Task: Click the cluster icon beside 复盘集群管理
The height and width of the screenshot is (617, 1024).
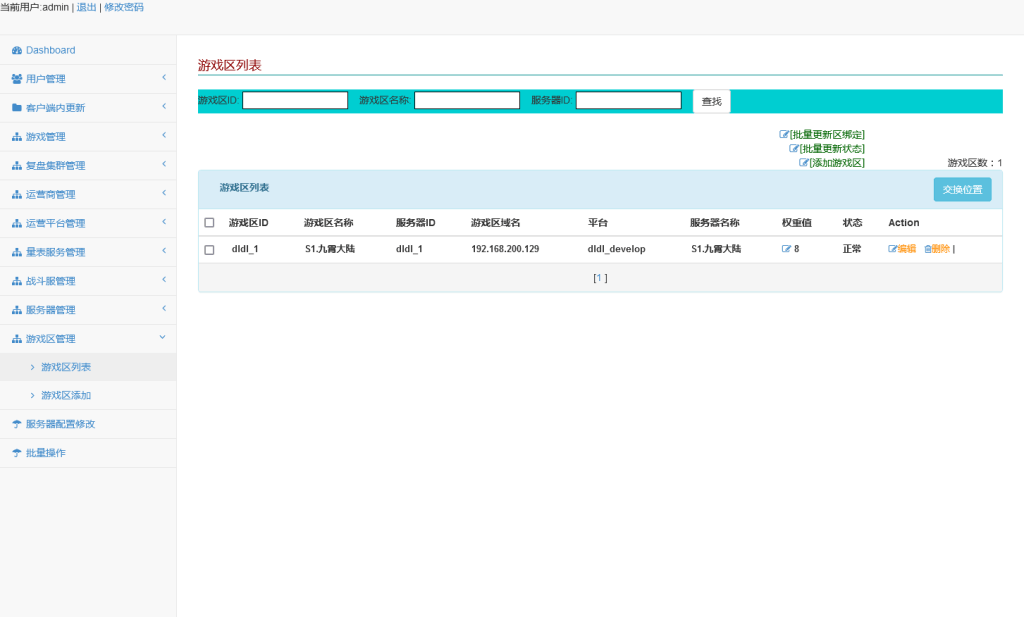Action: coord(16,165)
